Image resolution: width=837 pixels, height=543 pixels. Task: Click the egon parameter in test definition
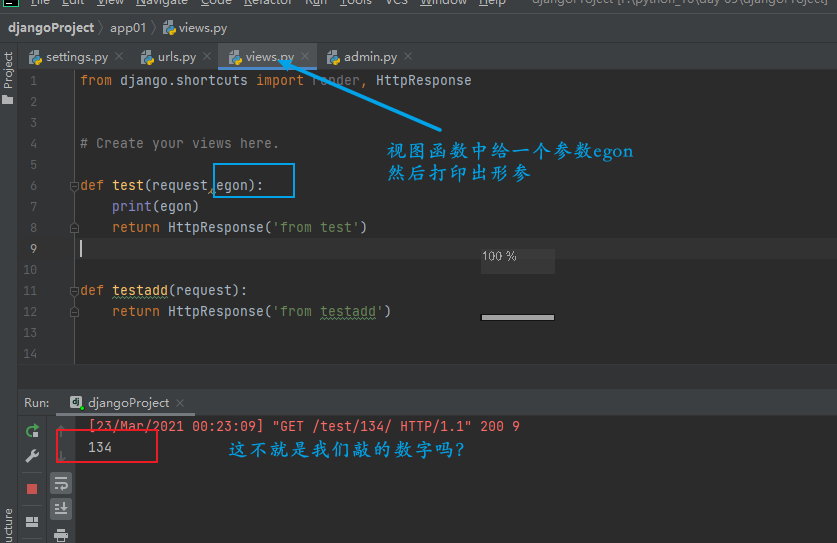coord(232,185)
